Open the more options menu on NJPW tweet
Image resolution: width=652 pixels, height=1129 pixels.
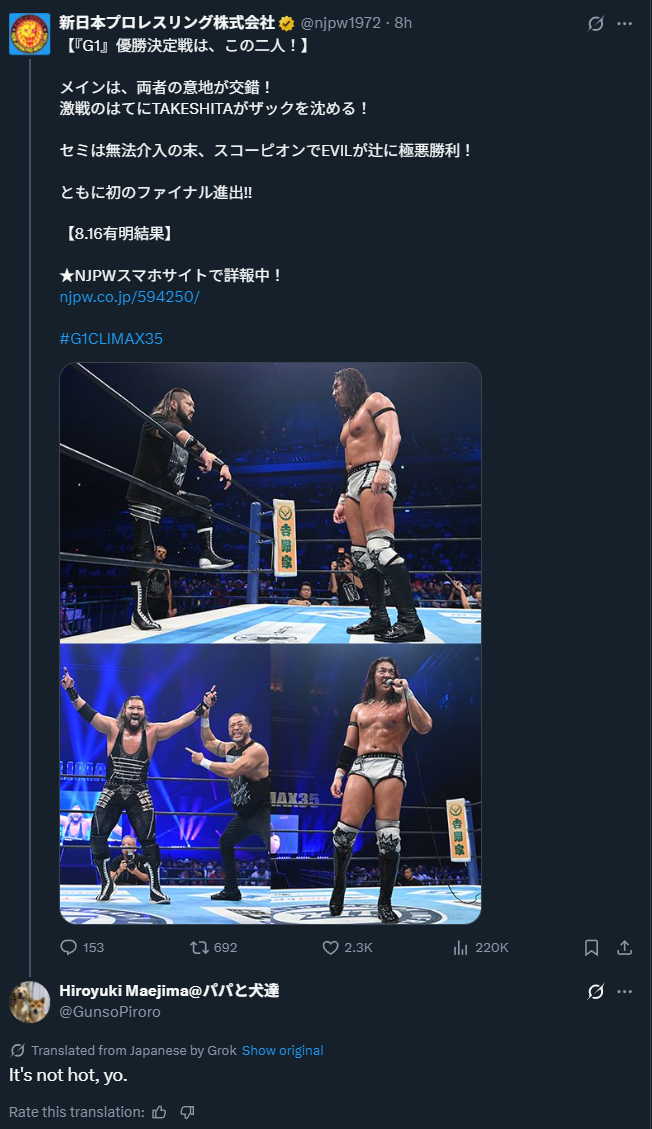coord(625,23)
